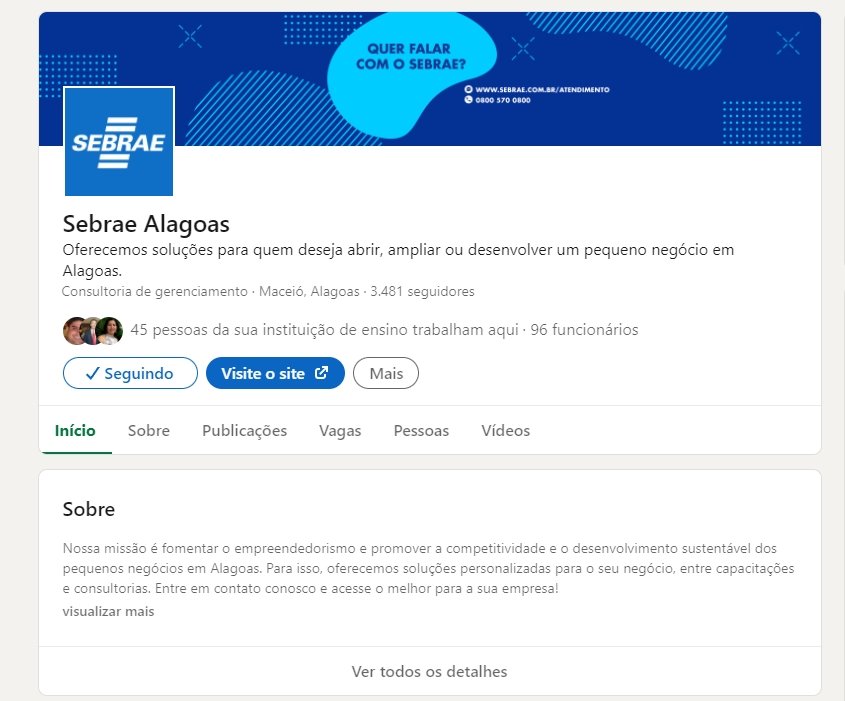Click the SEBRAE logo profile picture
Screen dimensions: 845x701
point(119,141)
